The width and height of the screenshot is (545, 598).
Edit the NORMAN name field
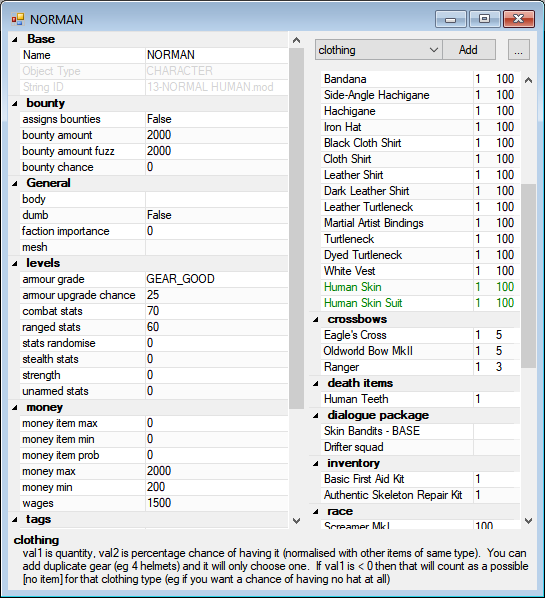point(217,55)
